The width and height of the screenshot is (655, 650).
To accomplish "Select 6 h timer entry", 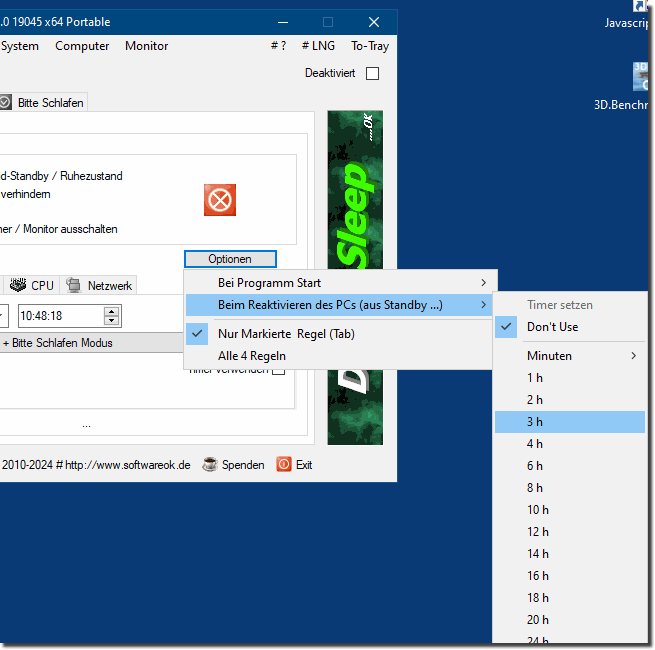I will (570, 466).
